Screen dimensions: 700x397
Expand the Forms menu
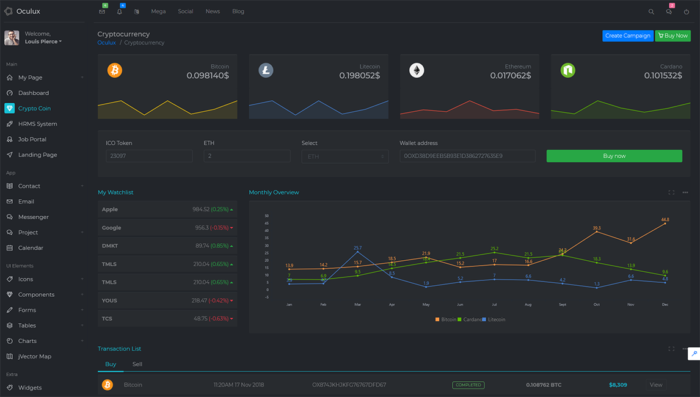coord(45,310)
